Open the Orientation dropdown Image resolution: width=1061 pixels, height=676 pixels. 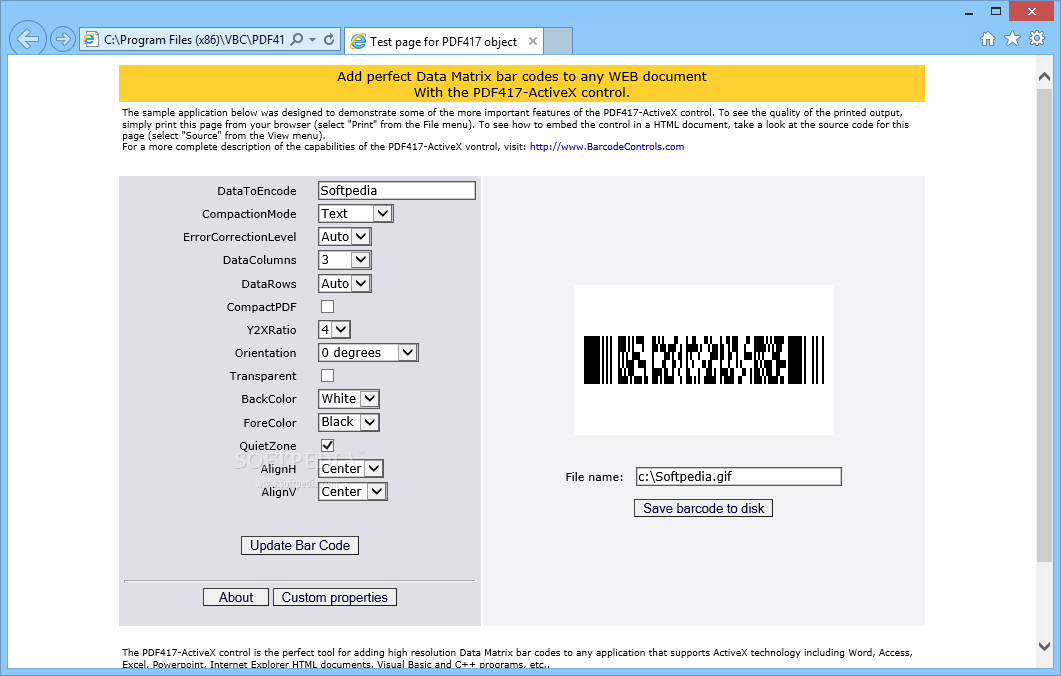[368, 353]
